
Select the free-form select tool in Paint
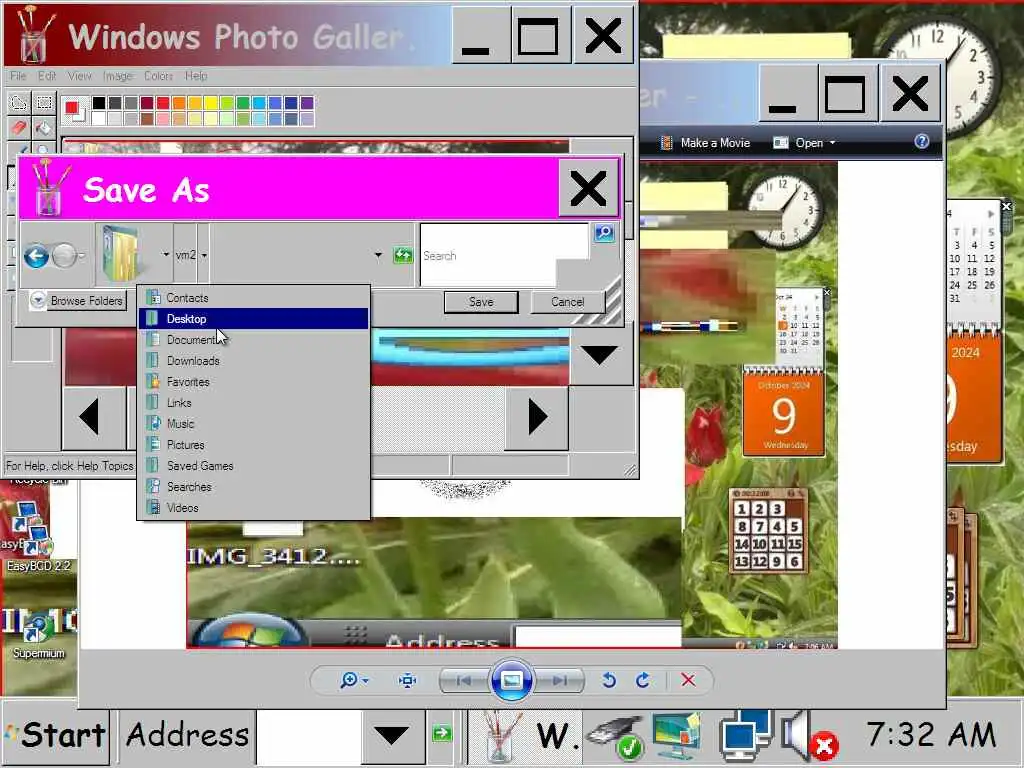click(19, 103)
